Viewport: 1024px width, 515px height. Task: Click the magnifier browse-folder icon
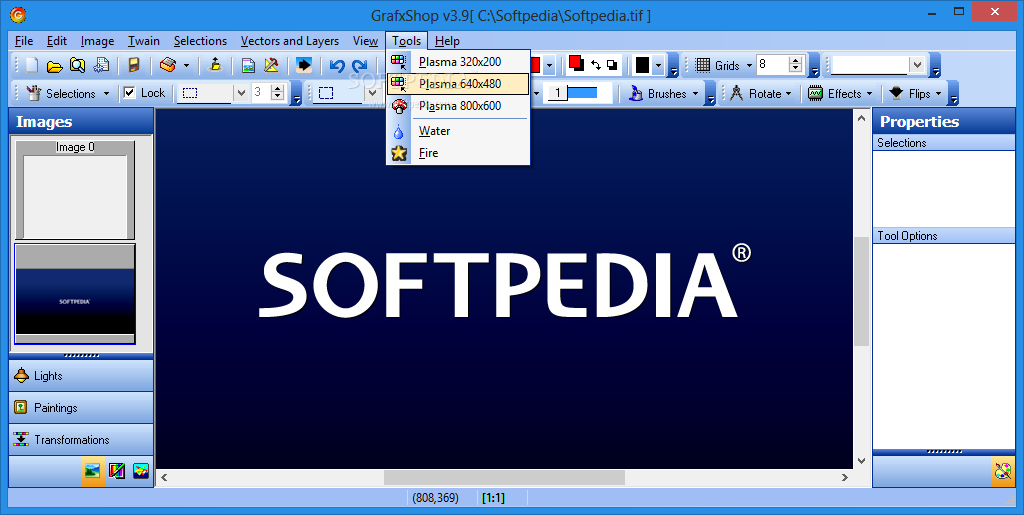[78, 65]
